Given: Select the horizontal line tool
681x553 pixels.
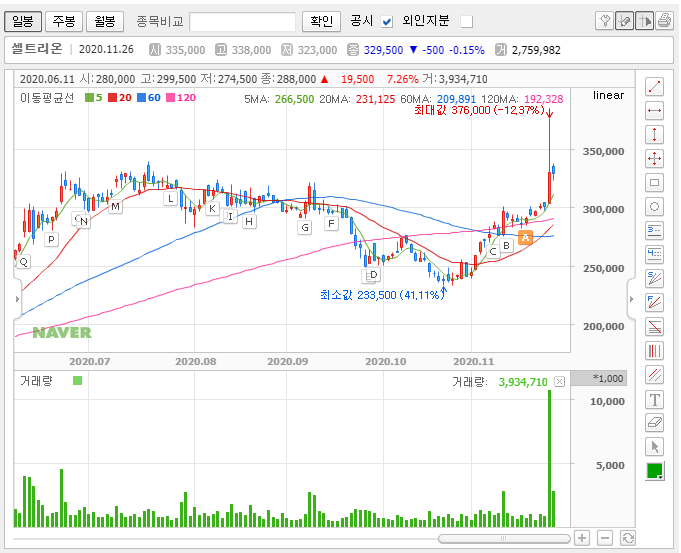Looking at the screenshot, I should coord(655,110).
